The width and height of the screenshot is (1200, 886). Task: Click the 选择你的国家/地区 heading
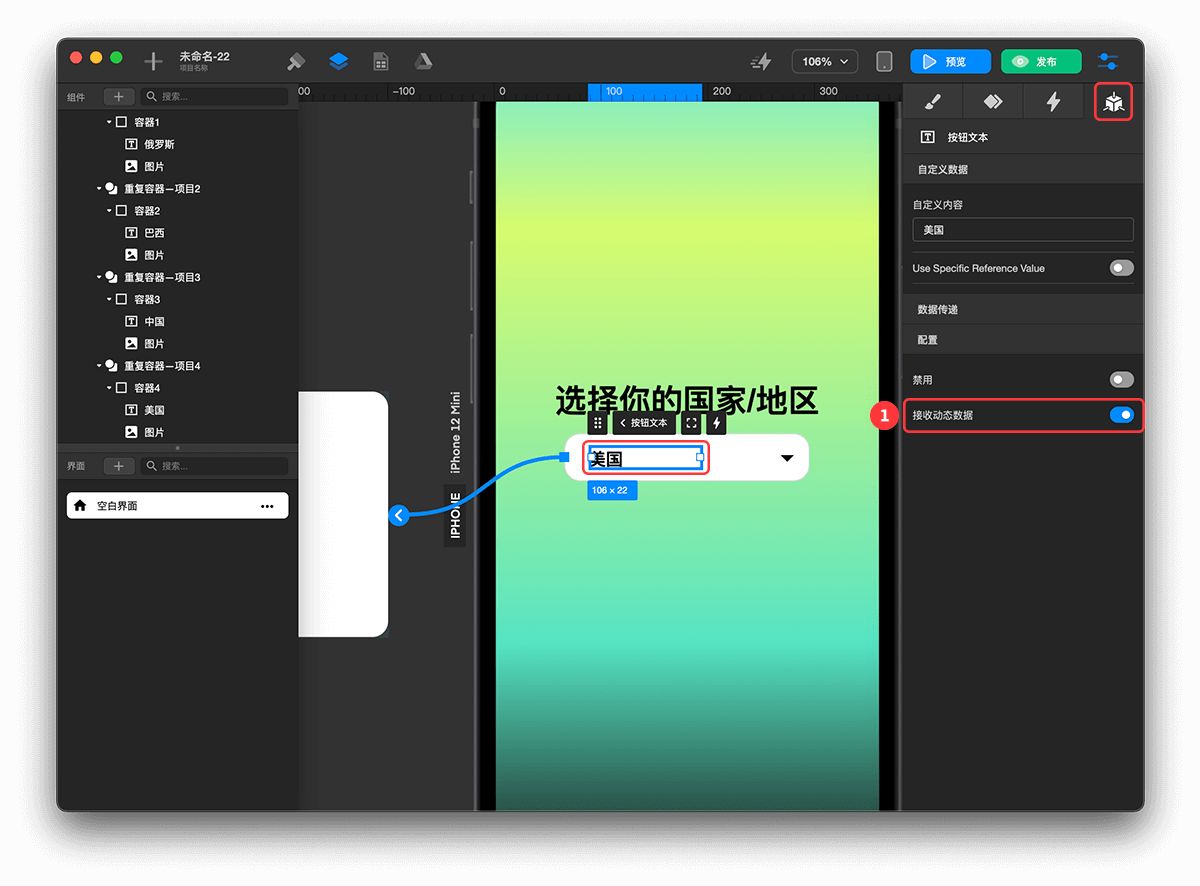(x=687, y=401)
